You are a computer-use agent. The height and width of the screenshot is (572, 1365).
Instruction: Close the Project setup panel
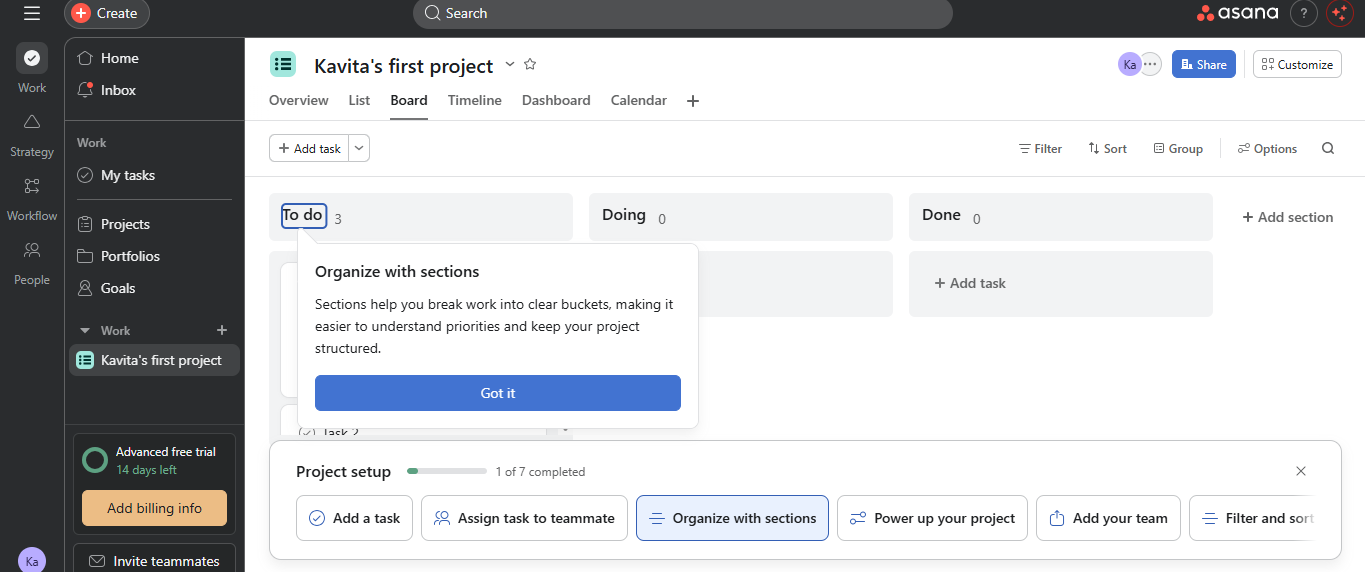pyautogui.click(x=1301, y=471)
